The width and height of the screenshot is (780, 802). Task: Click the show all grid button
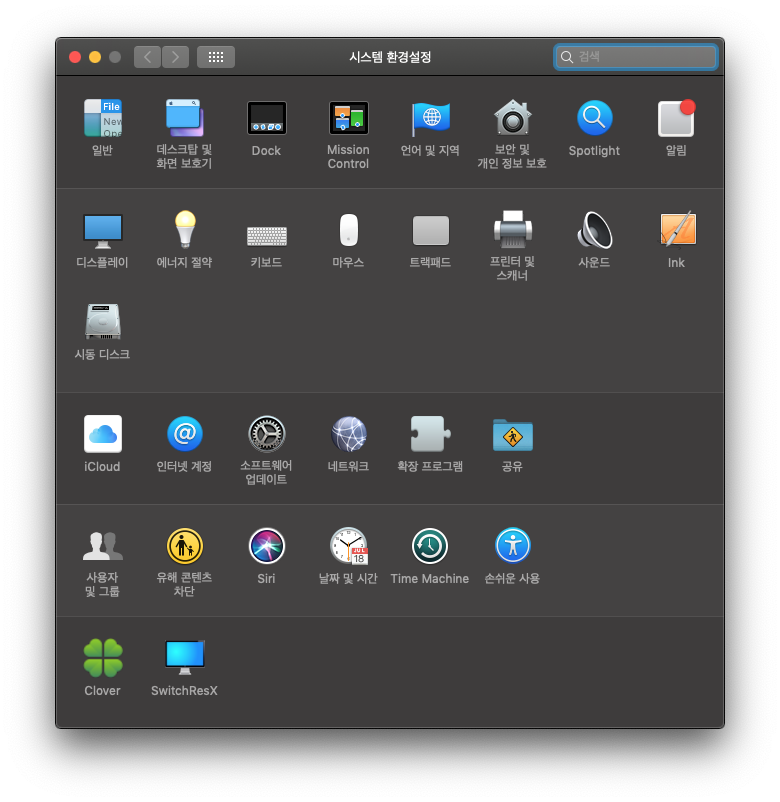click(216, 57)
